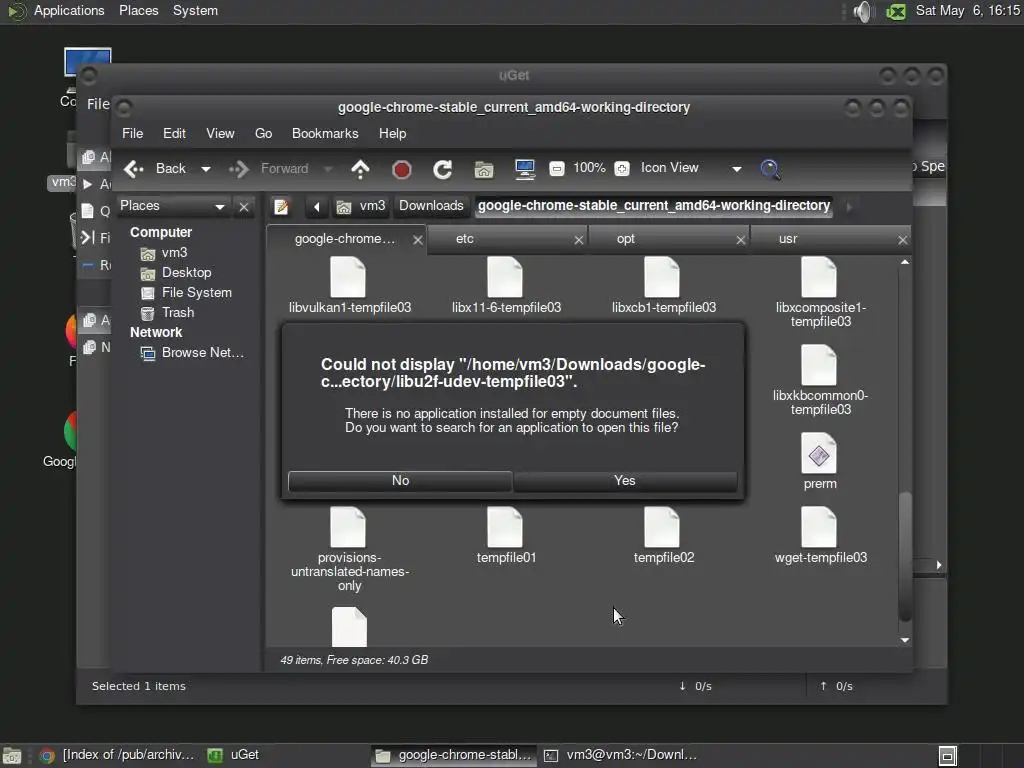
Task: Select tempfile01 file icon
Action: (x=505, y=527)
